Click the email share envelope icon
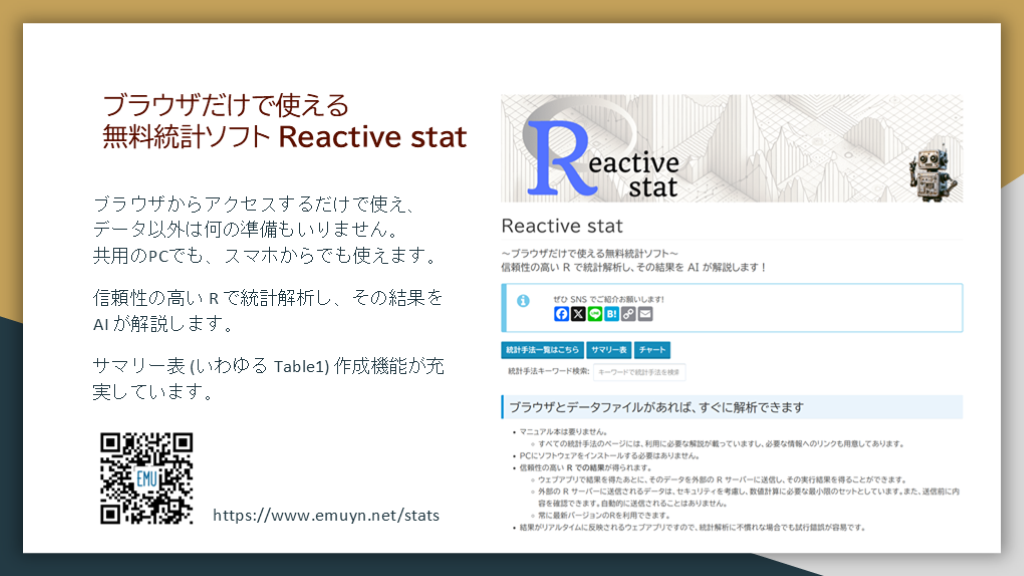This screenshot has width=1024, height=576. point(645,314)
